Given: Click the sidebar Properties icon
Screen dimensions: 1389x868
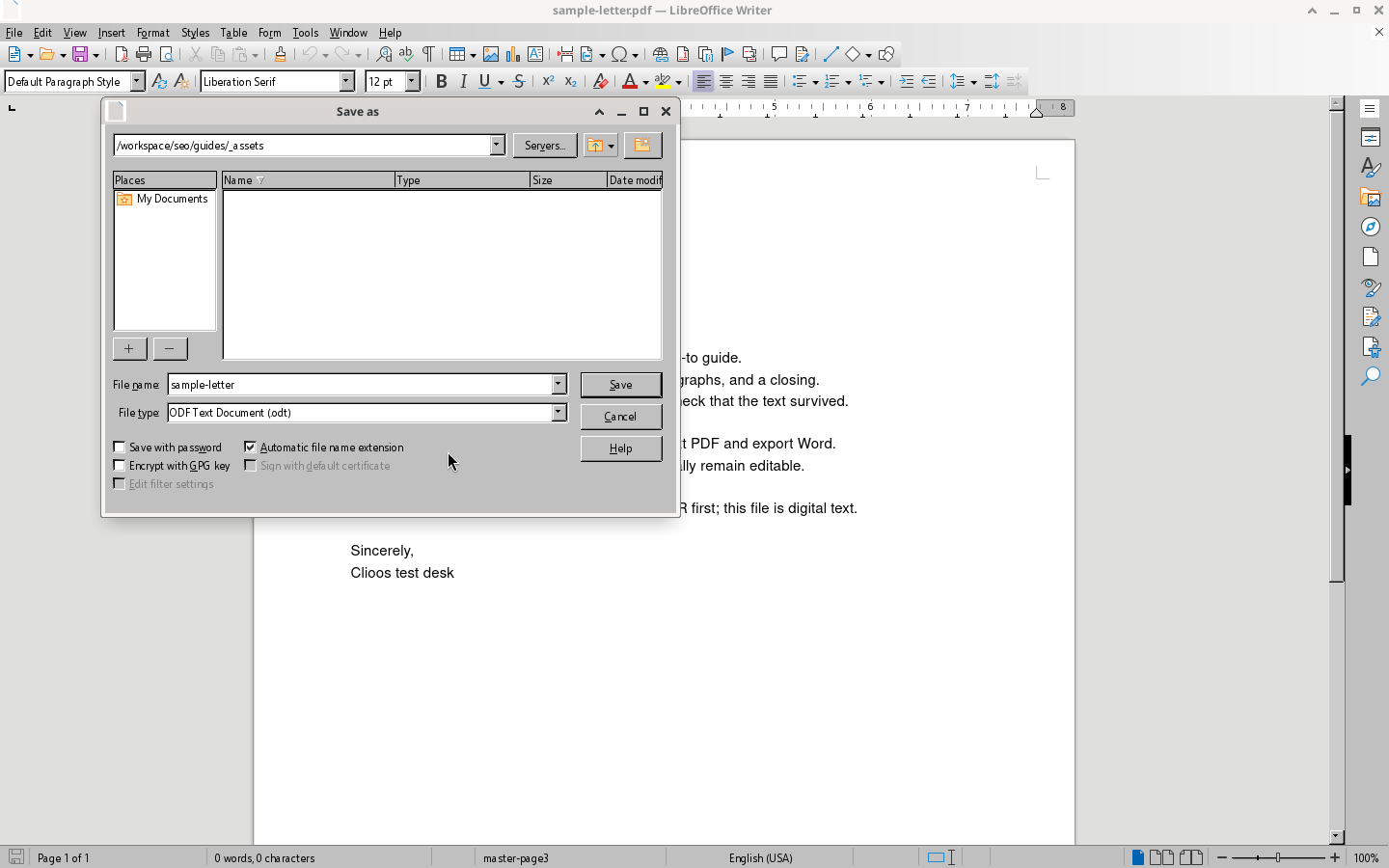Looking at the screenshot, I should tap(1371, 137).
